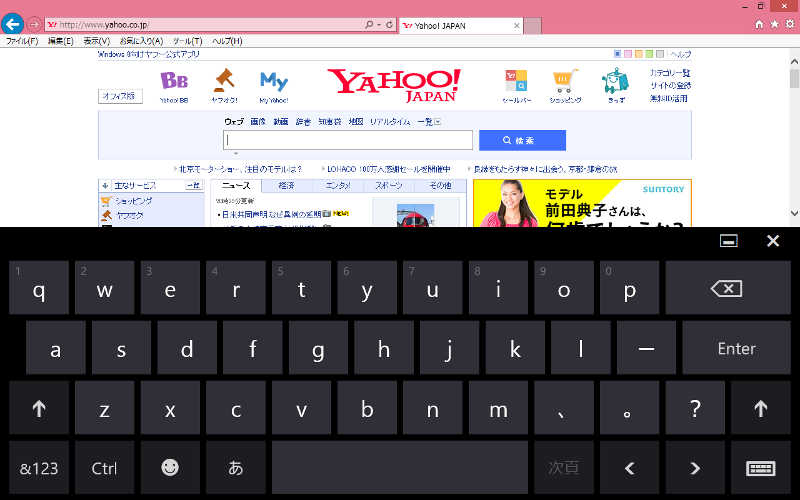Tap the q key
Viewport: 800px width, 500px height.
tap(39, 288)
